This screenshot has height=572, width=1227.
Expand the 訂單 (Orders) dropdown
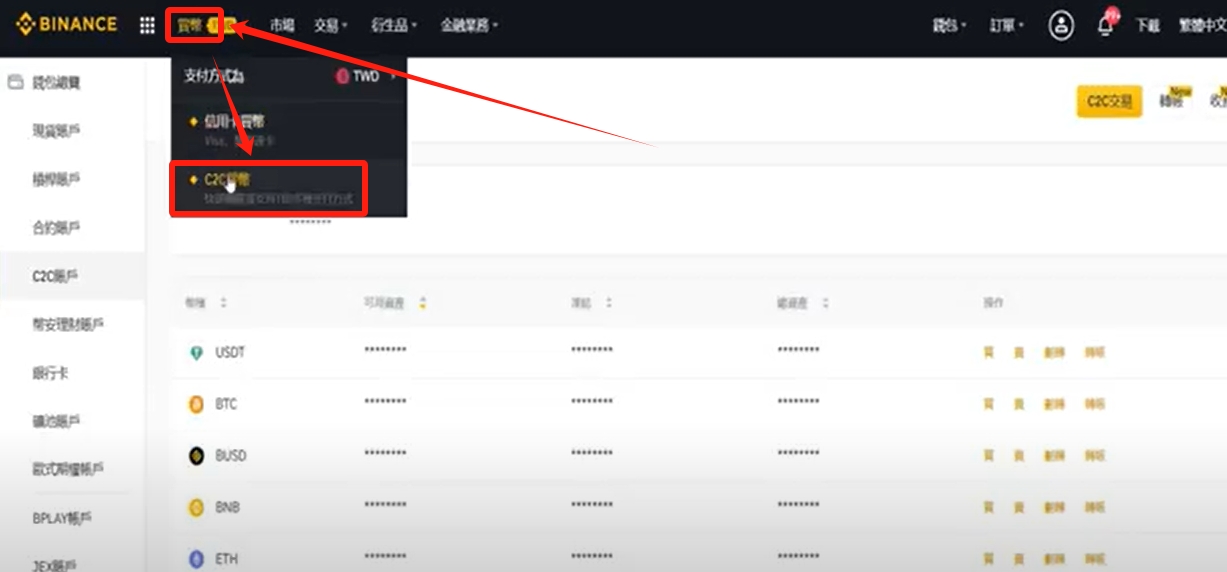(1008, 26)
